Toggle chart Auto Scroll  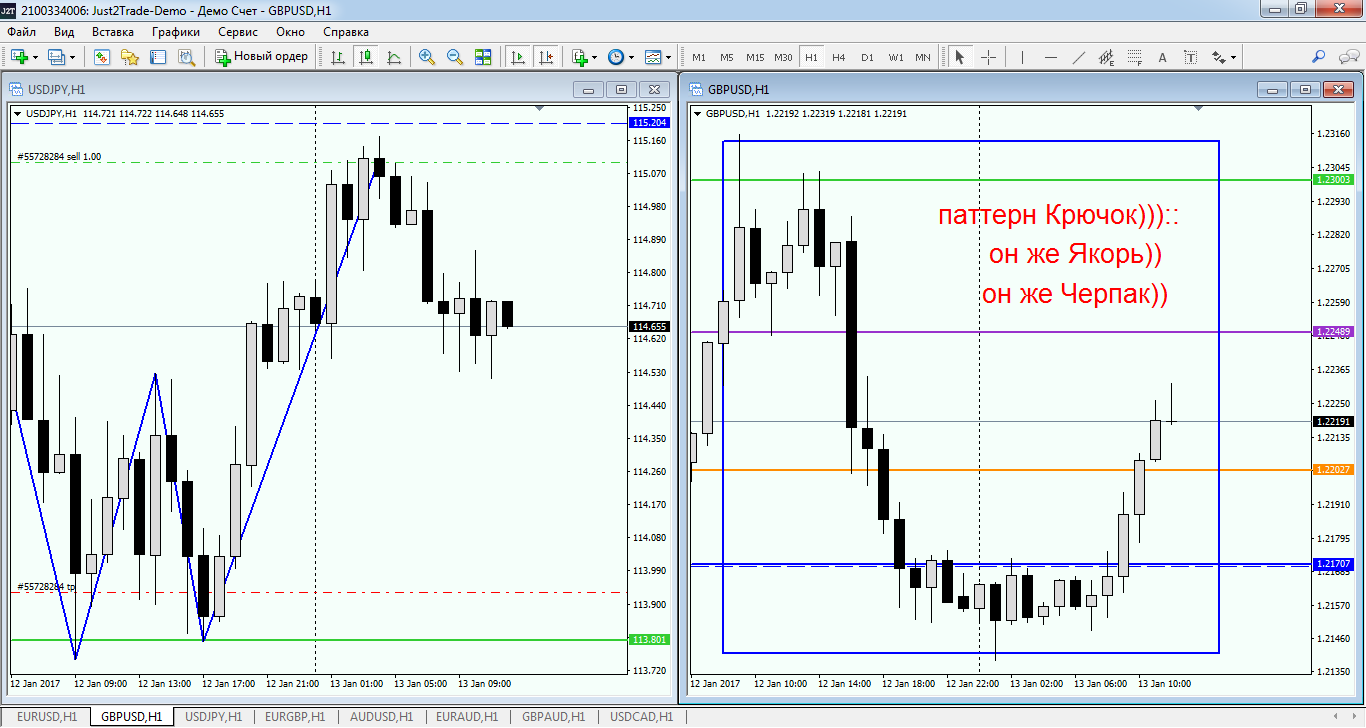[517, 57]
